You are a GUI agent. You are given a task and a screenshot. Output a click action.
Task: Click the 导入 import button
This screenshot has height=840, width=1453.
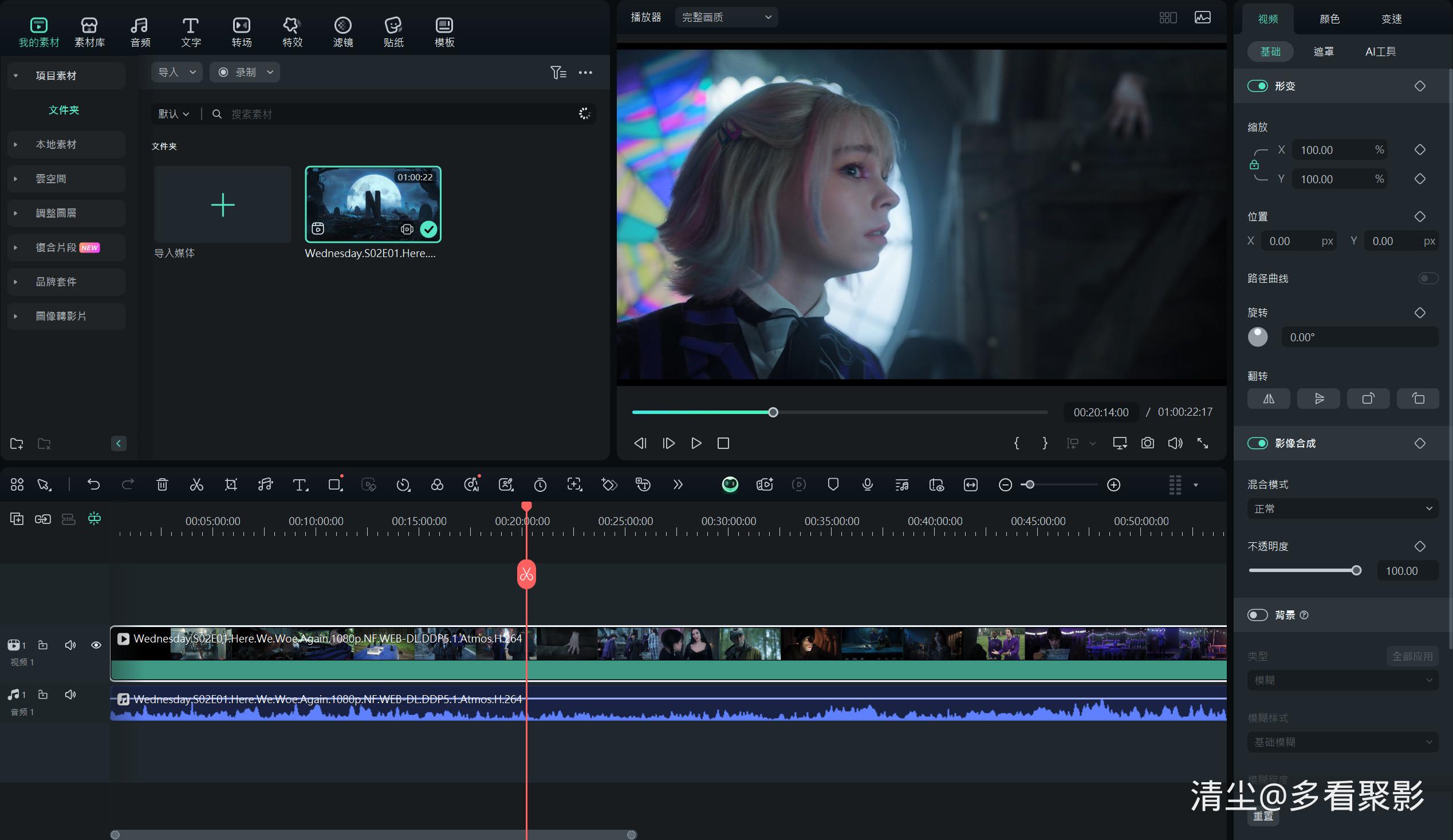click(169, 72)
